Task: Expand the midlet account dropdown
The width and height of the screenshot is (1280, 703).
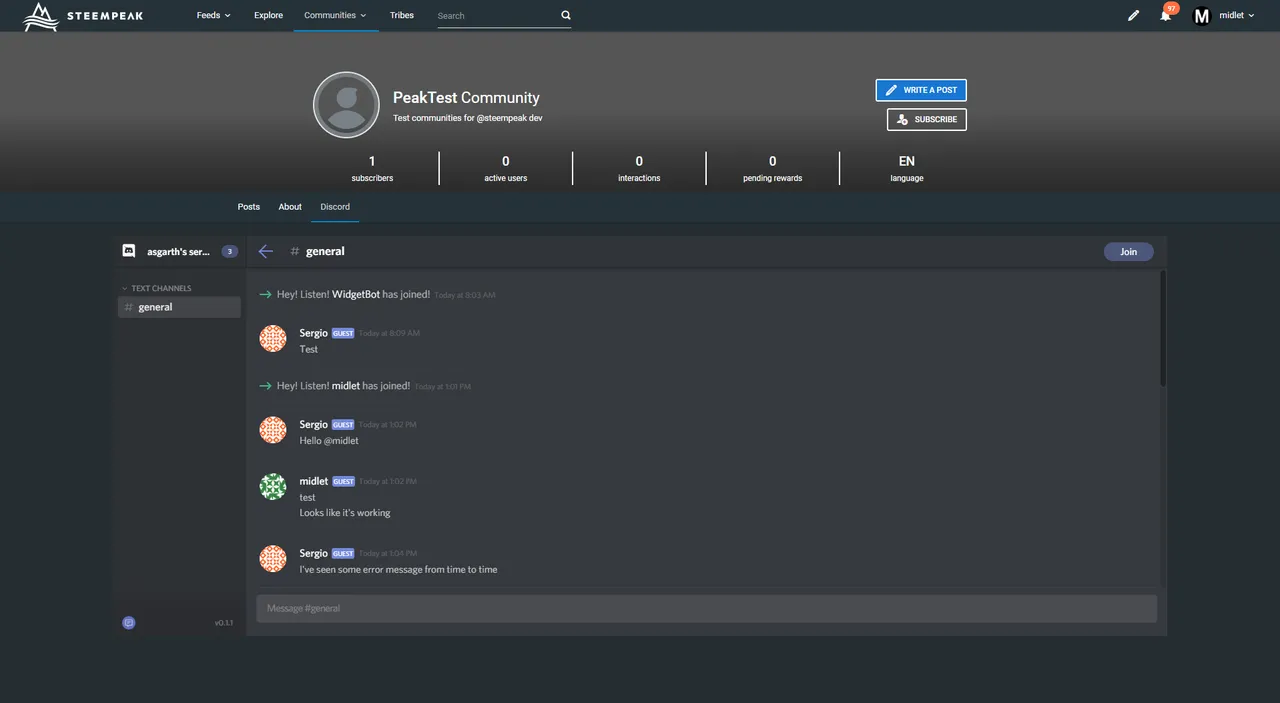Action: point(1237,16)
